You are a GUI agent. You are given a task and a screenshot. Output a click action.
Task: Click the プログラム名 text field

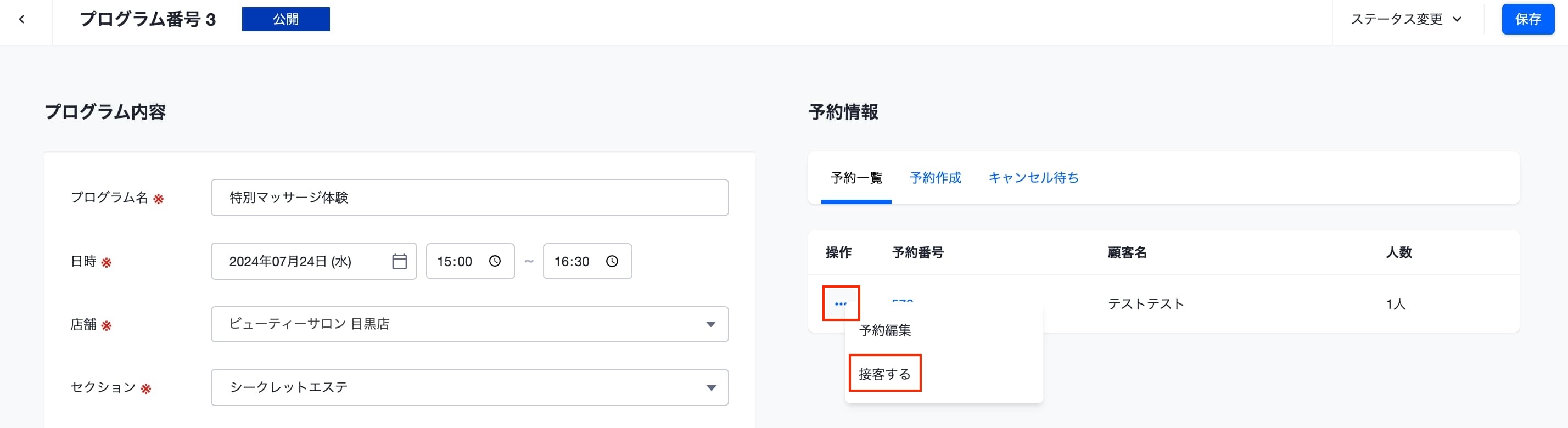pos(469,198)
